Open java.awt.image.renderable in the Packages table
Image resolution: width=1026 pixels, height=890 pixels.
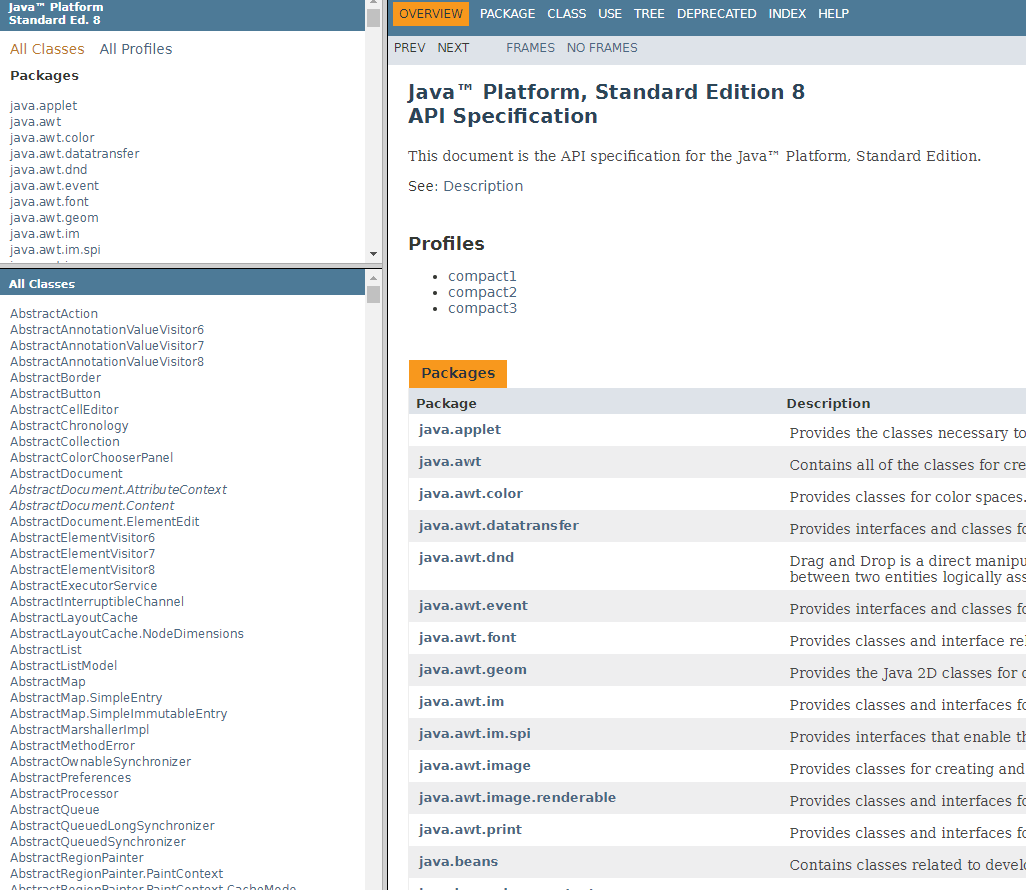pos(517,798)
